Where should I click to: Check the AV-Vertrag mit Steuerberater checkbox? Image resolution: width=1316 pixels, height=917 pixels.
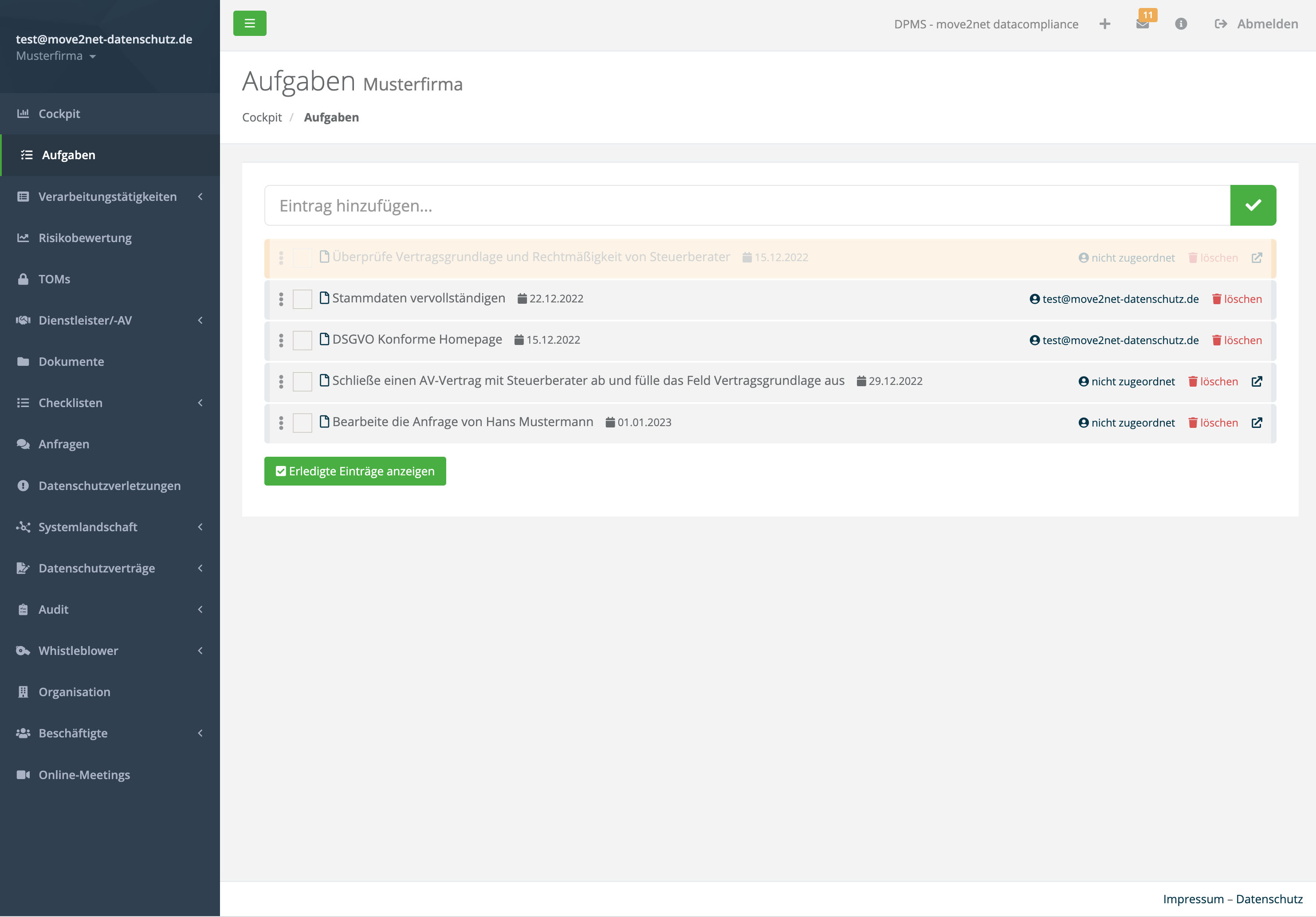302,382
